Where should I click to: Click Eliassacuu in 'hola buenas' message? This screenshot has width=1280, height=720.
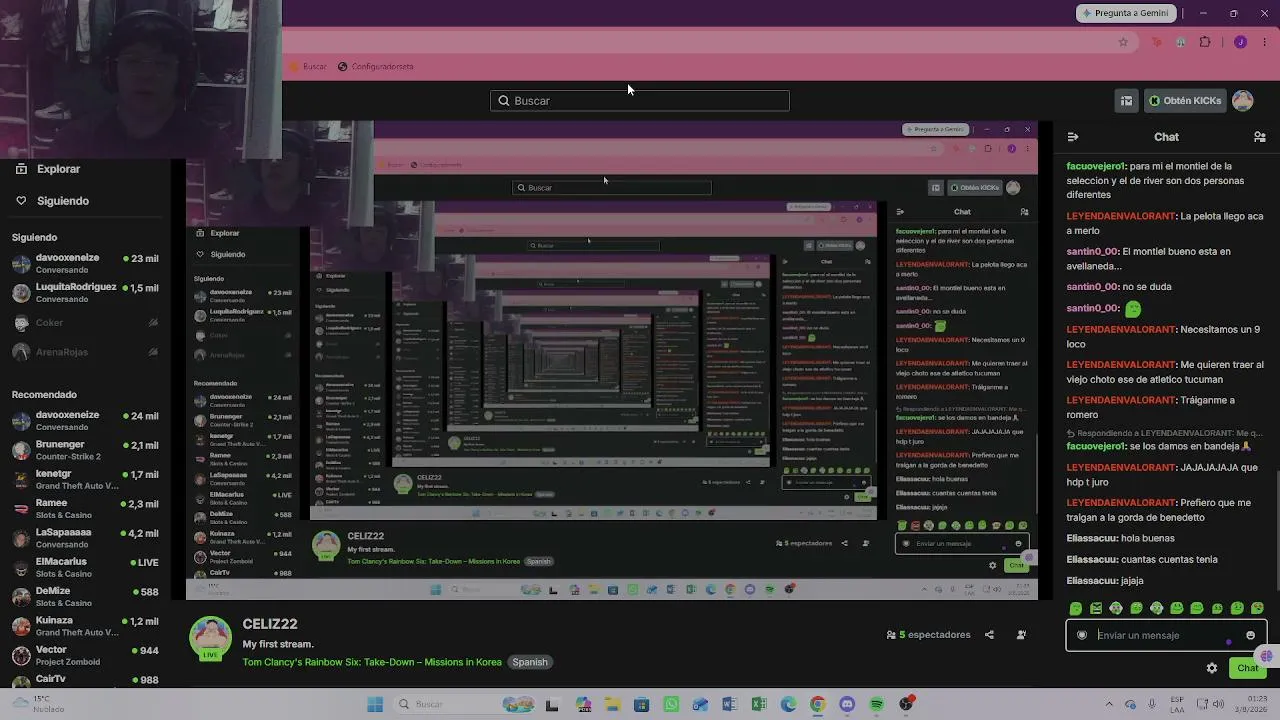[x=1091, y=539]
